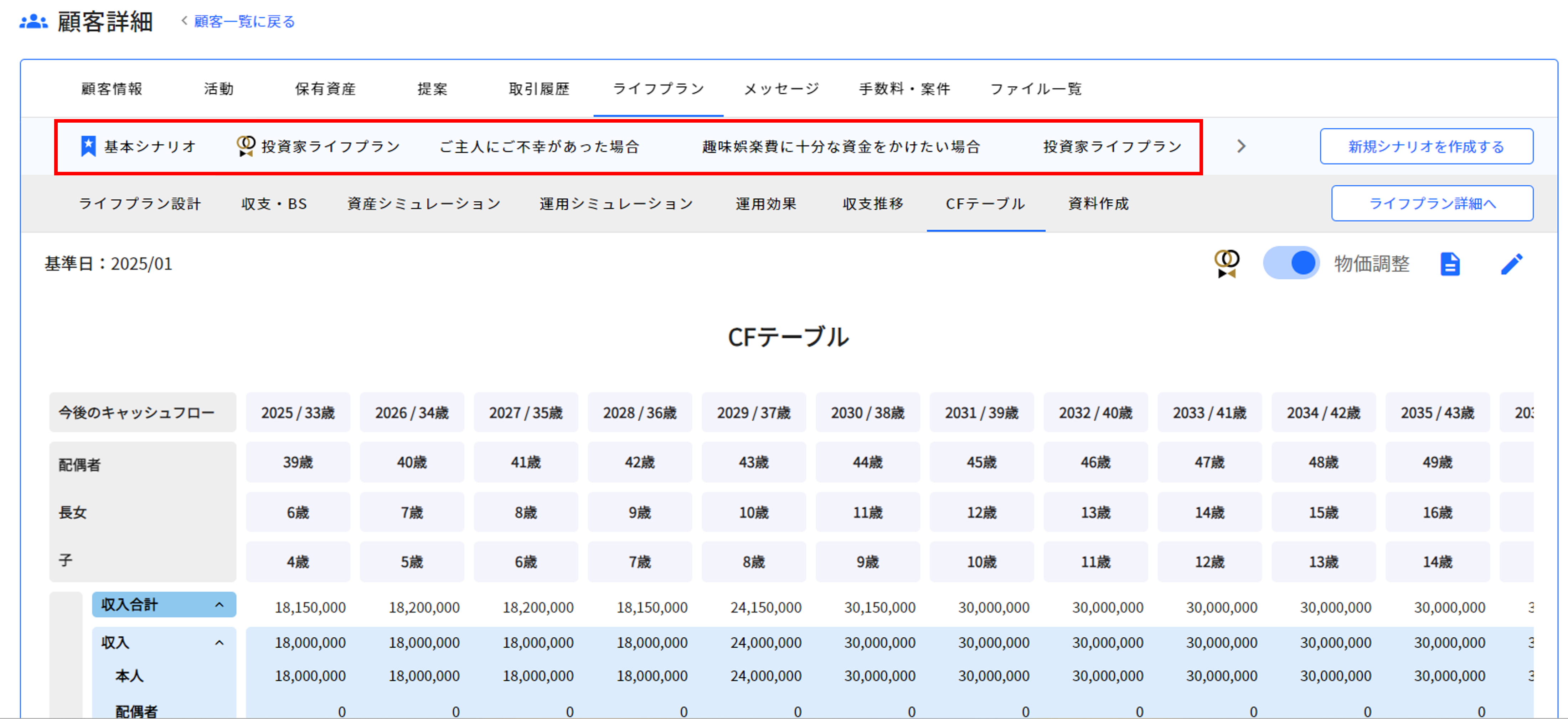Screen dimensions: 1568x719
Task: Click the rings icon beside first 投資家ライフプラン
Action: click(x=246, y=146)
